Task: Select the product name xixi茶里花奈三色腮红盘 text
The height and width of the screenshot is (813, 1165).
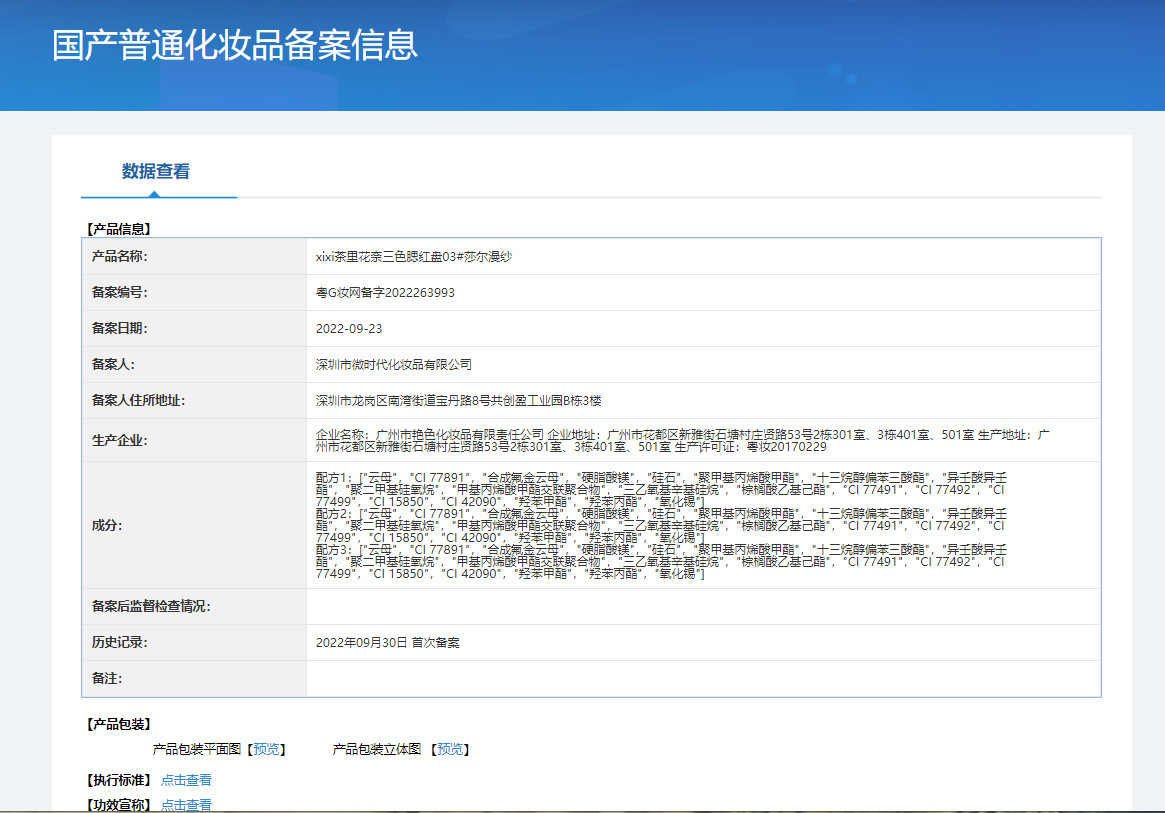Action: click(414, 257)
